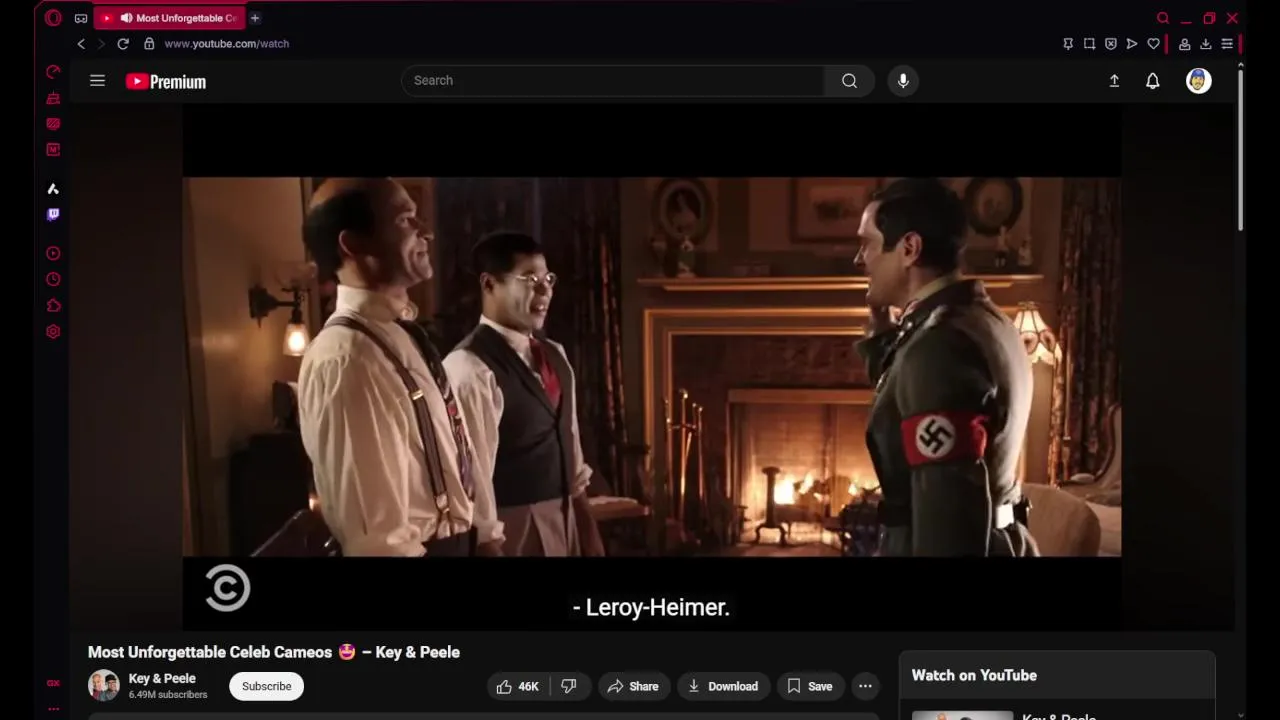
Task: Select the Most Unforgettable browser tab
Action: (x=170, y=18)
